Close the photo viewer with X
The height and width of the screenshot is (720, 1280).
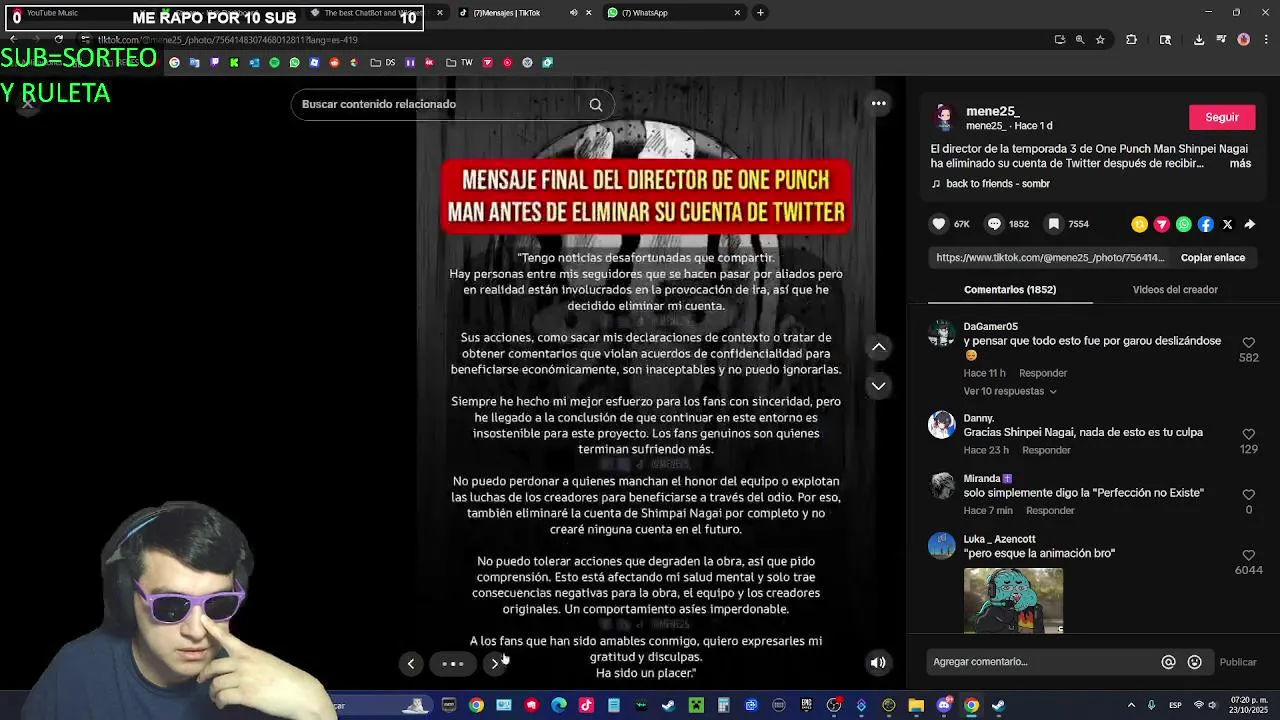point(28,103)
